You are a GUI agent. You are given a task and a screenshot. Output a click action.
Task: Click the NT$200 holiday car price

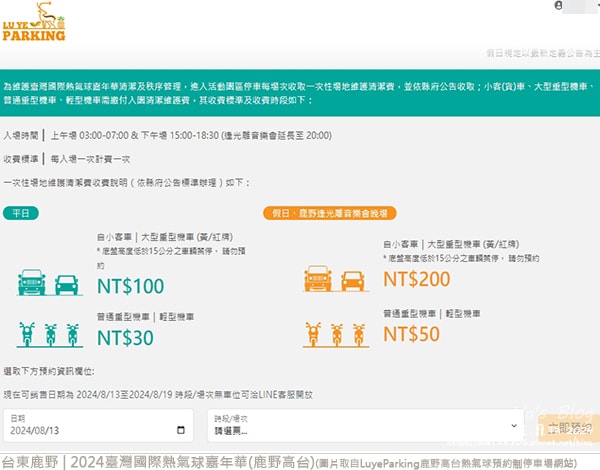(x=417, y=279)
